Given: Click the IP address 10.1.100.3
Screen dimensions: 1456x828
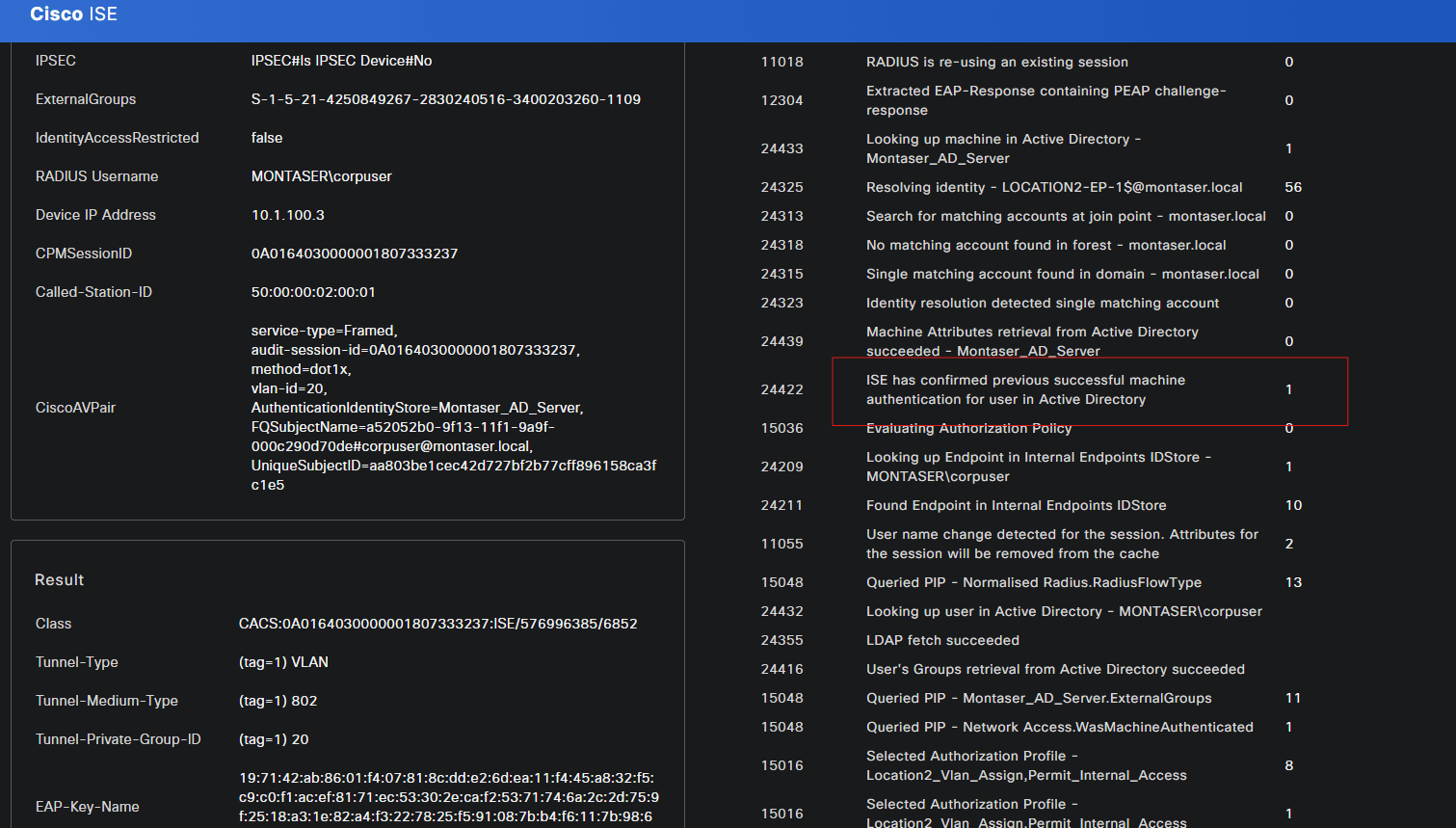Looking at the screenshot, I should pyautogui.click(x=288, y=215).
